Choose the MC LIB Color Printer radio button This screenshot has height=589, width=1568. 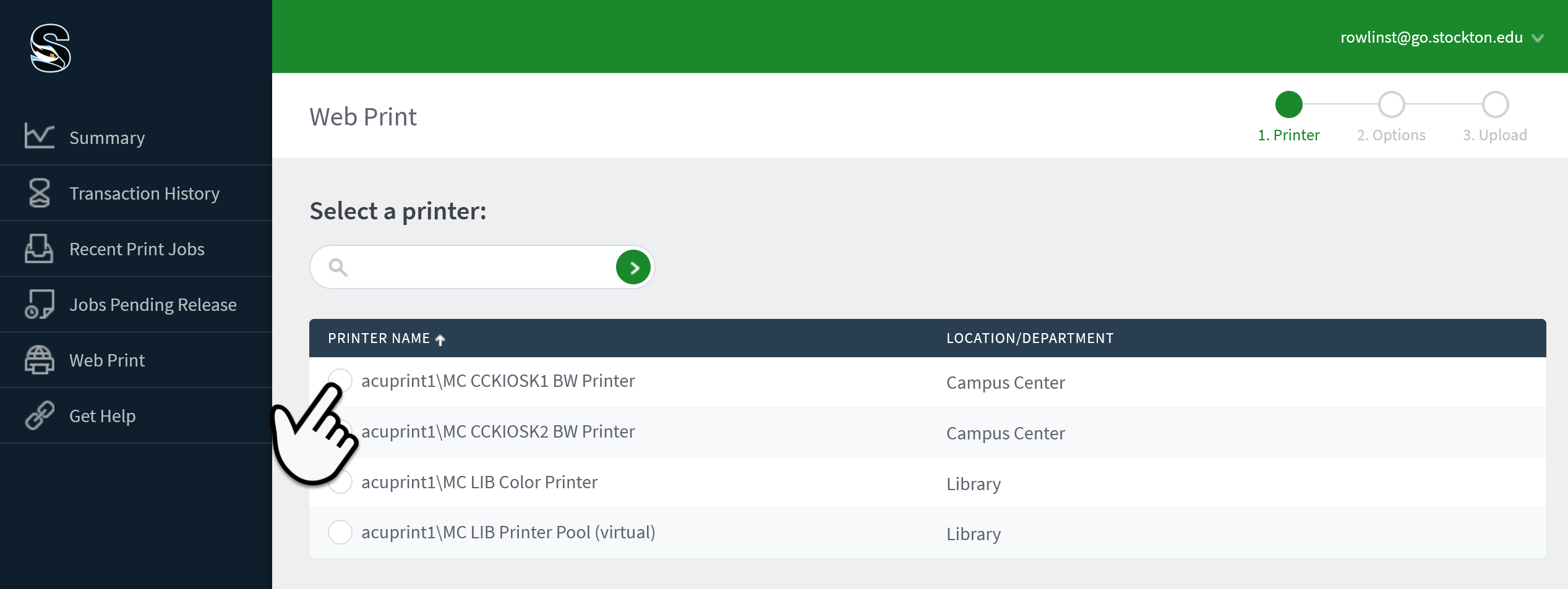click(340, 482)
